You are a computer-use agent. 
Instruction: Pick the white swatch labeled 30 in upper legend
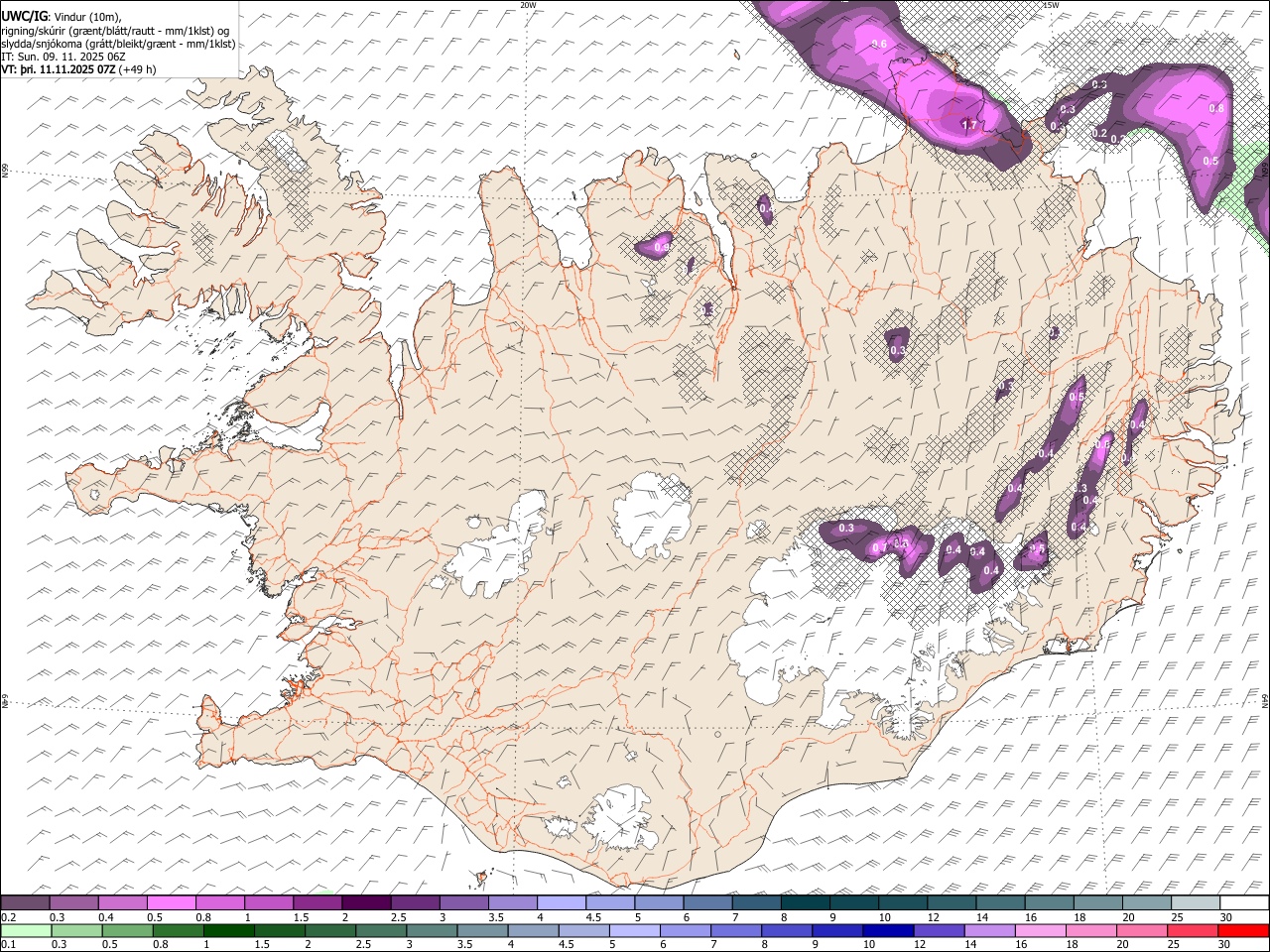(x=1243, y=903)
